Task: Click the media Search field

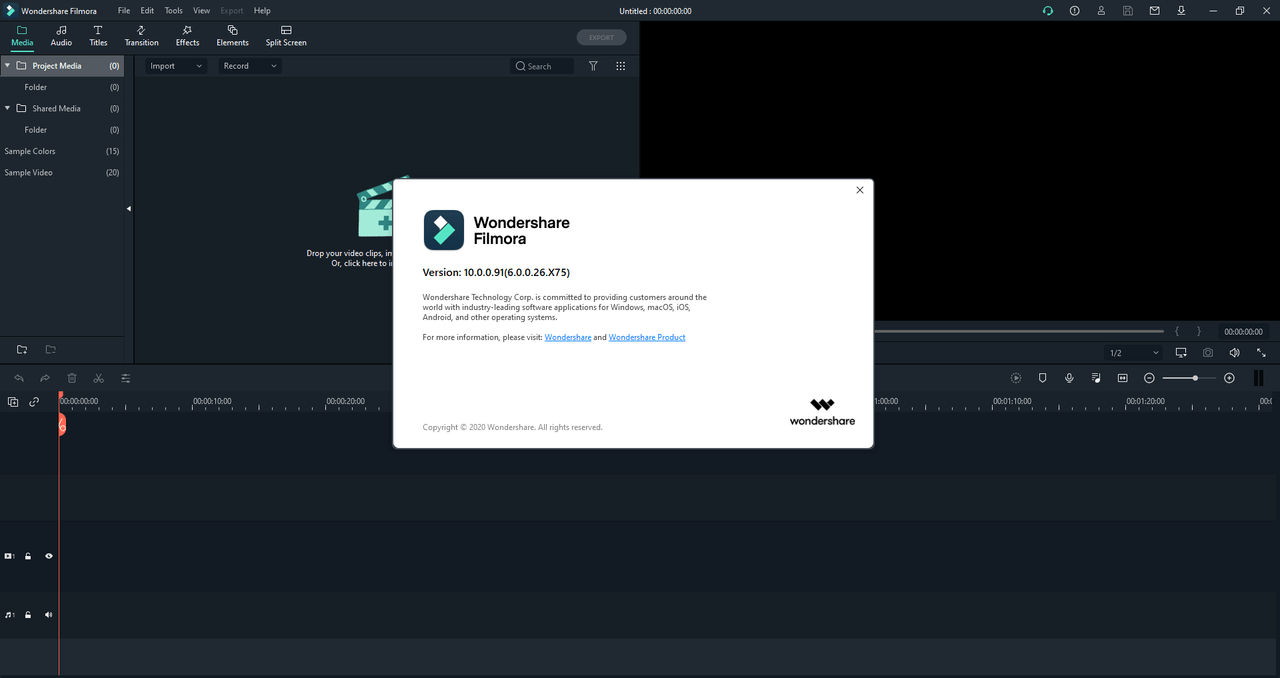Action: (x=542, y=66)
